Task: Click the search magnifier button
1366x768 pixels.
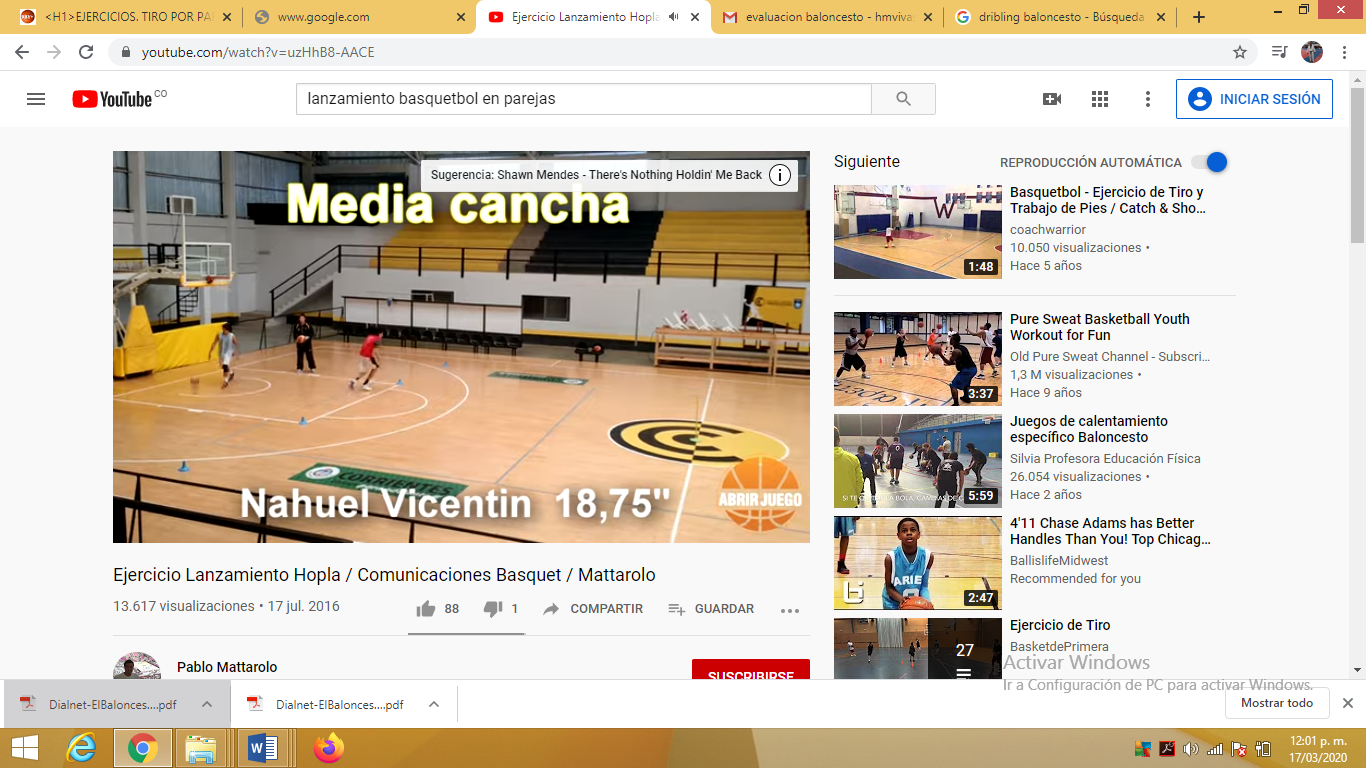Action: 903,99
